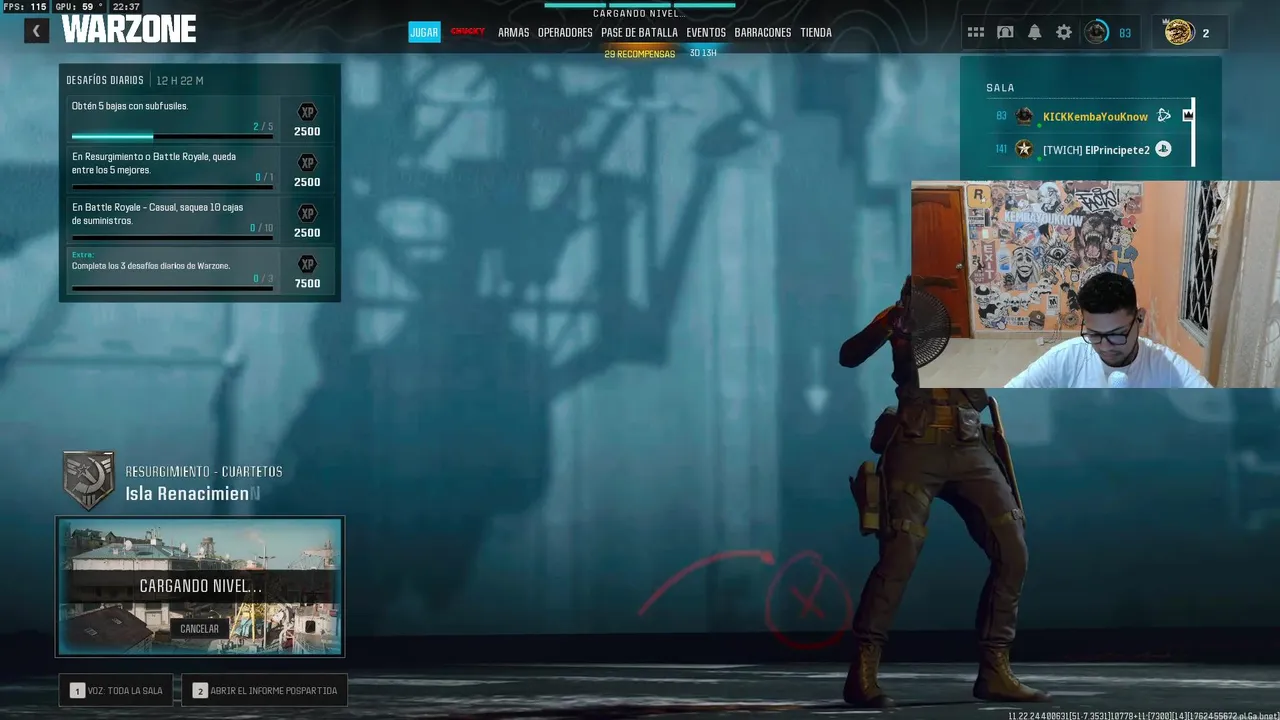This screenshot has width=1280, height=720.
Task: Click the XP badge for subfusiles challenge
Action: pyautogui.click(x=307, y=112)
